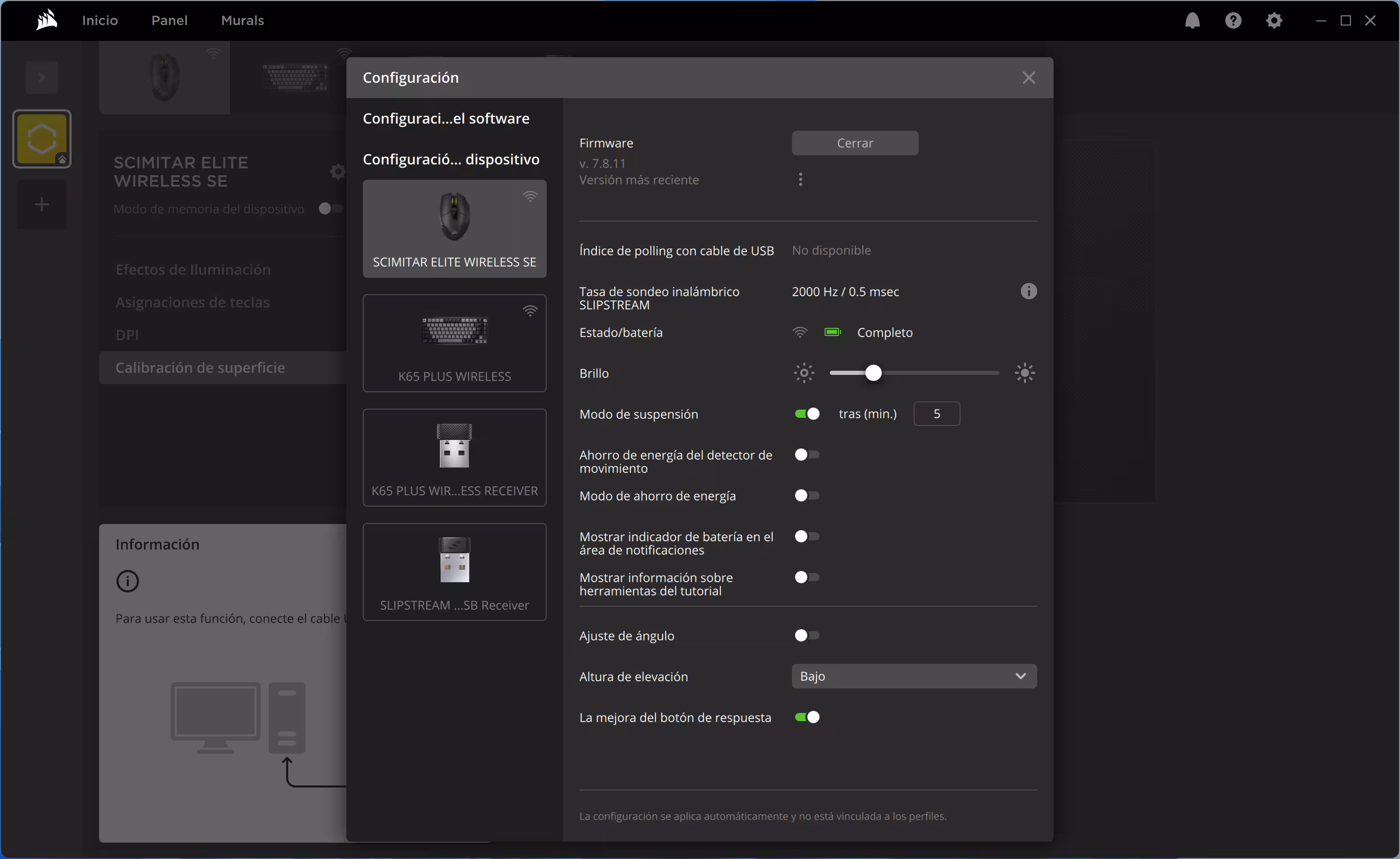Click the SLIPSTREAM polling rate info icon

coord(1028,292)
